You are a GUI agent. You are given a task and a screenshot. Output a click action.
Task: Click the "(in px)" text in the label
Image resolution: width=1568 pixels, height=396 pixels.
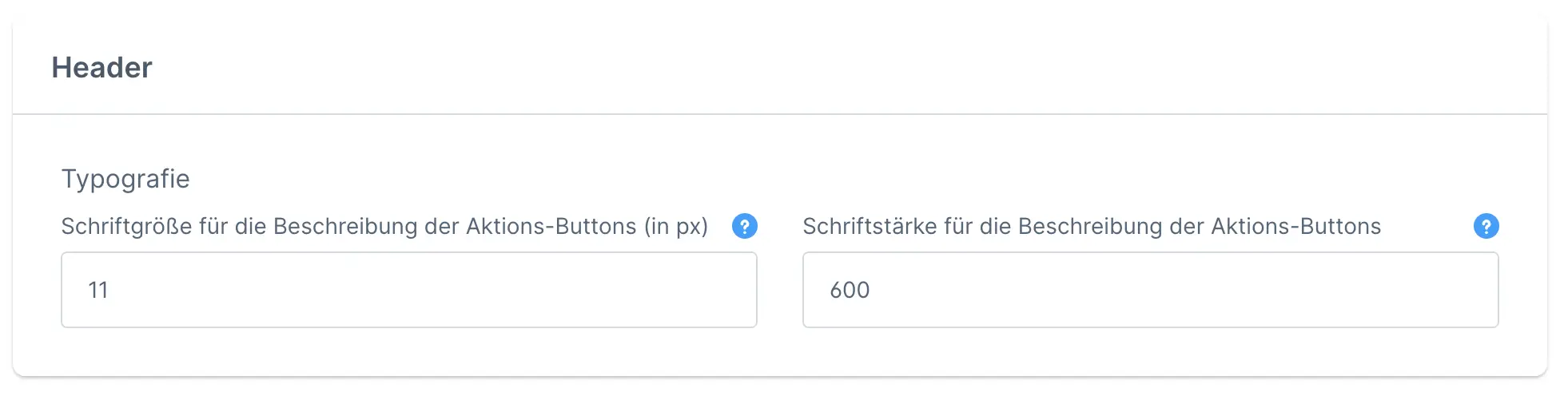pos(676,227)
